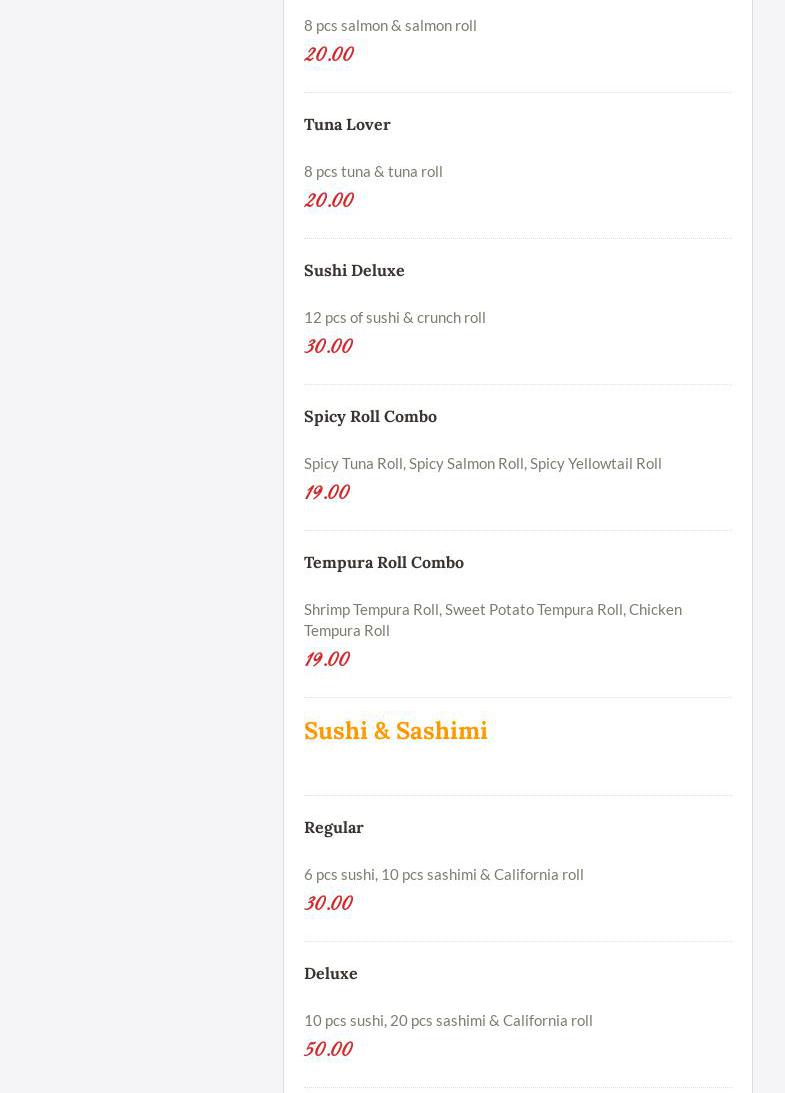Select the Sushi Deluxe menu item heading
Viewport: 785px width, 1093px height.
tap(354, 270)
